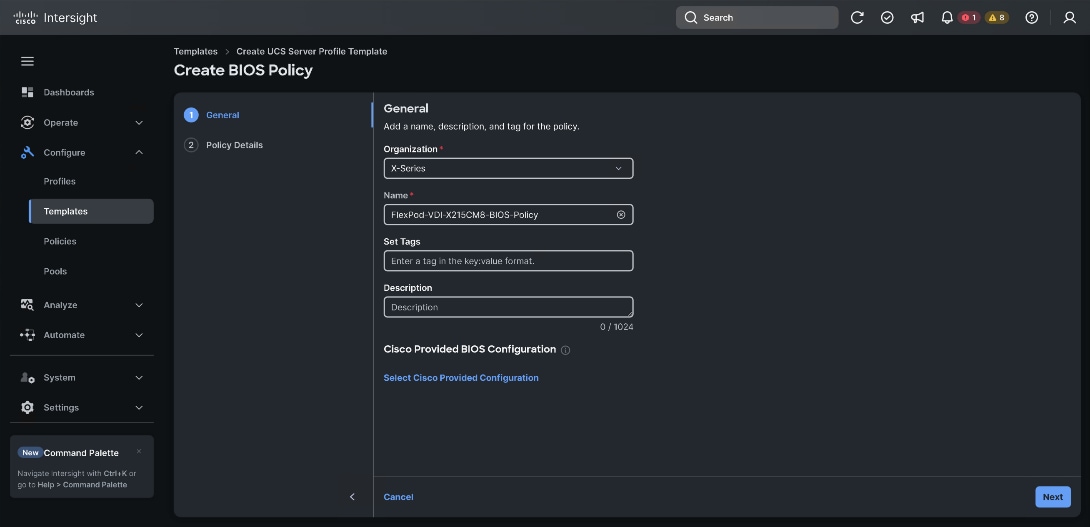The image size is (1090, 527).
Task: Collapse the wizard steps panel
Action: pyautogui.click(x=352, y=496)
